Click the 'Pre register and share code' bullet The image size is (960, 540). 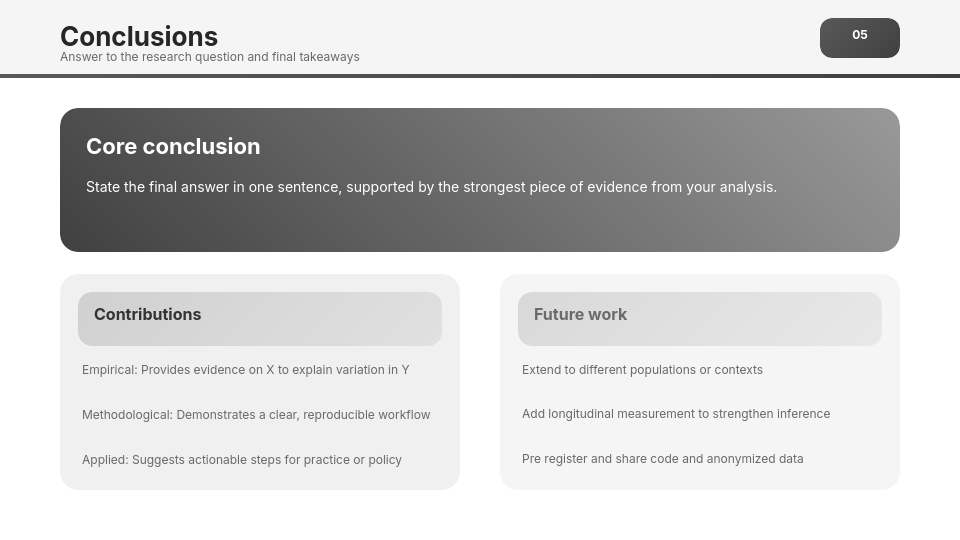point(662,459)
